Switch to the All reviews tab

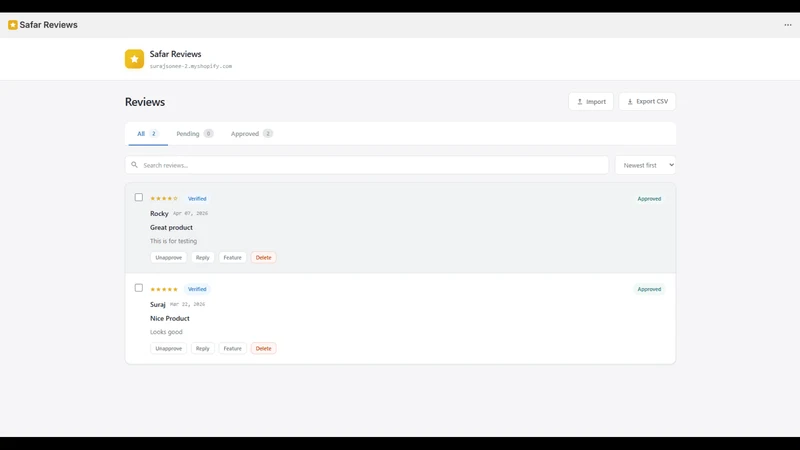[147, 134]
